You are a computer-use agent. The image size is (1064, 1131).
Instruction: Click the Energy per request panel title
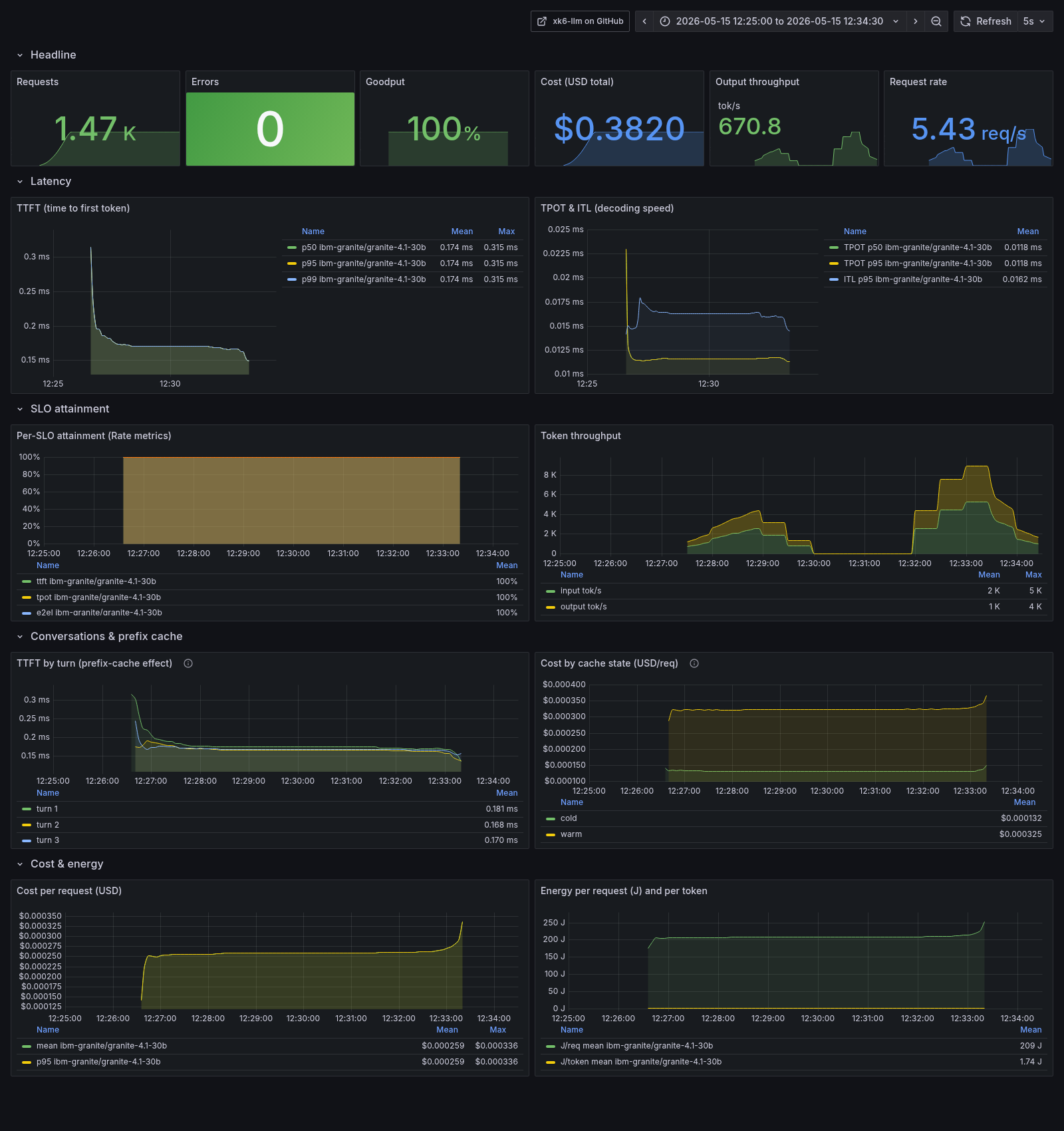point(624,891)
